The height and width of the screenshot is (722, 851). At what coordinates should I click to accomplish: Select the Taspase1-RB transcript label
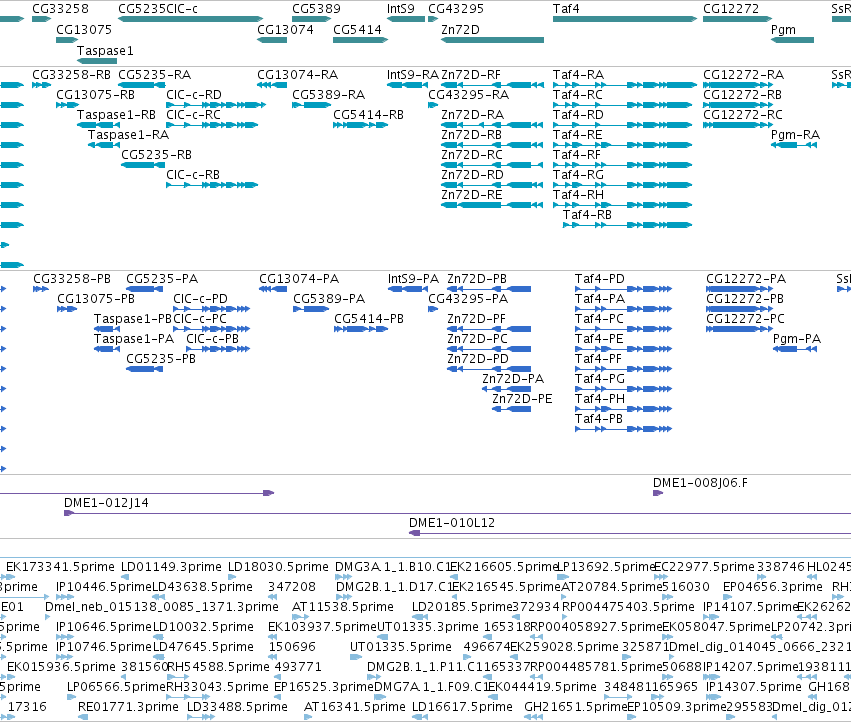[116, 115]
